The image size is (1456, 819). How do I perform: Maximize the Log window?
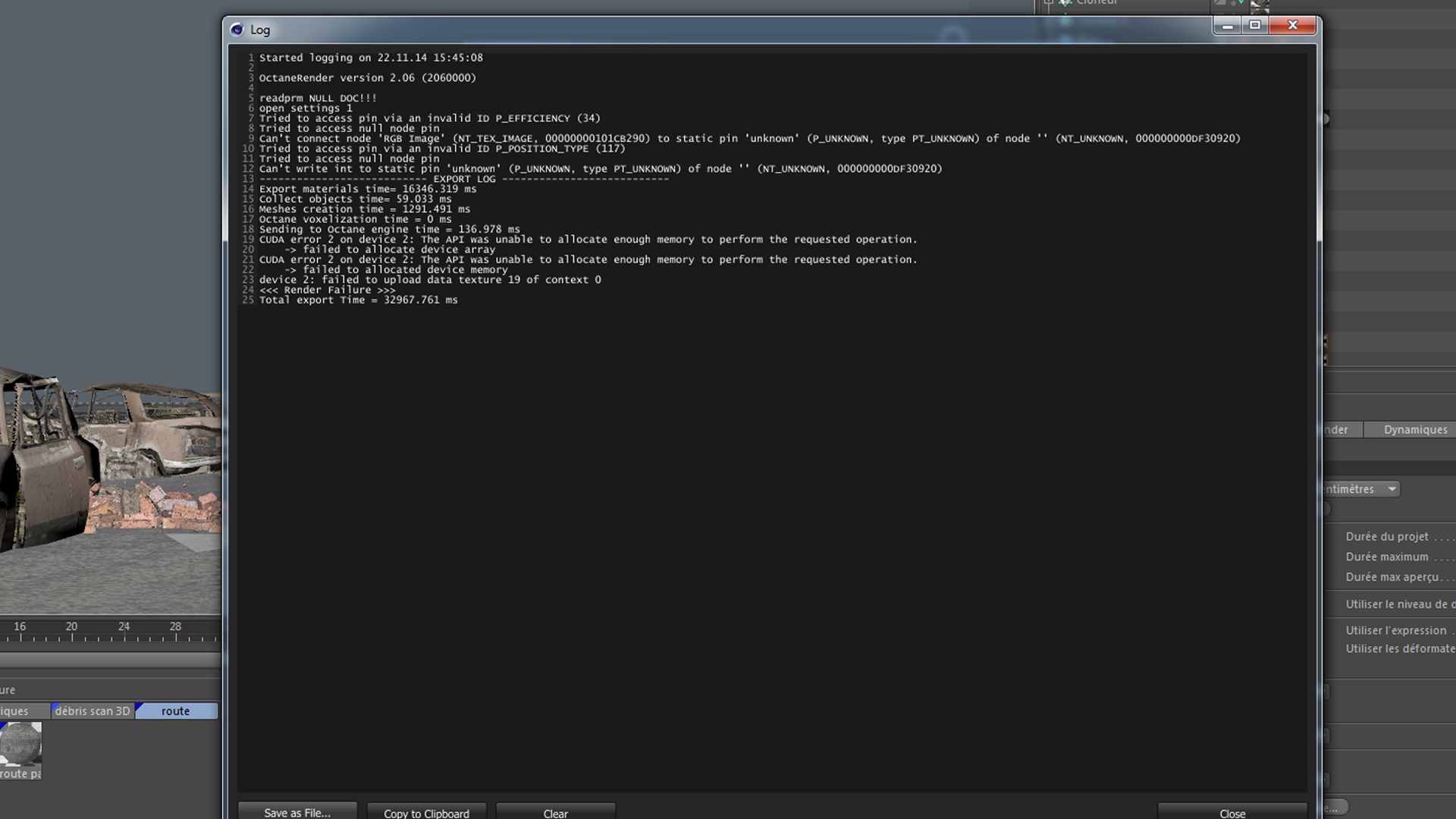coord(1255,26)
